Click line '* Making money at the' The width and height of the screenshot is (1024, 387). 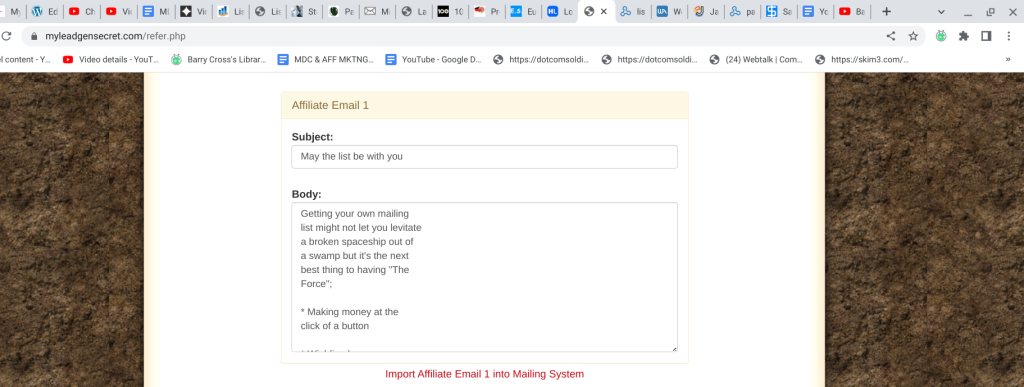(x=349, y=312)
